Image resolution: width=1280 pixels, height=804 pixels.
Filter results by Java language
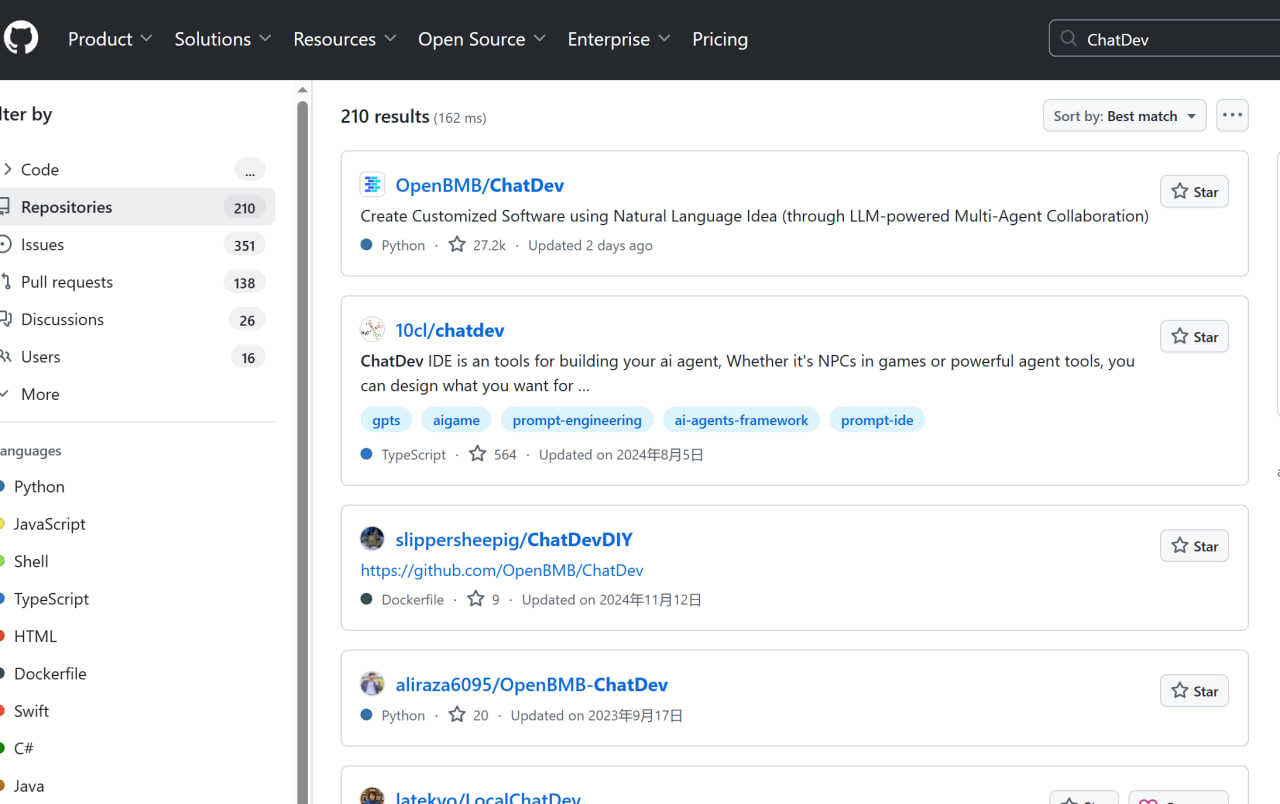click(x=28, y=786)
